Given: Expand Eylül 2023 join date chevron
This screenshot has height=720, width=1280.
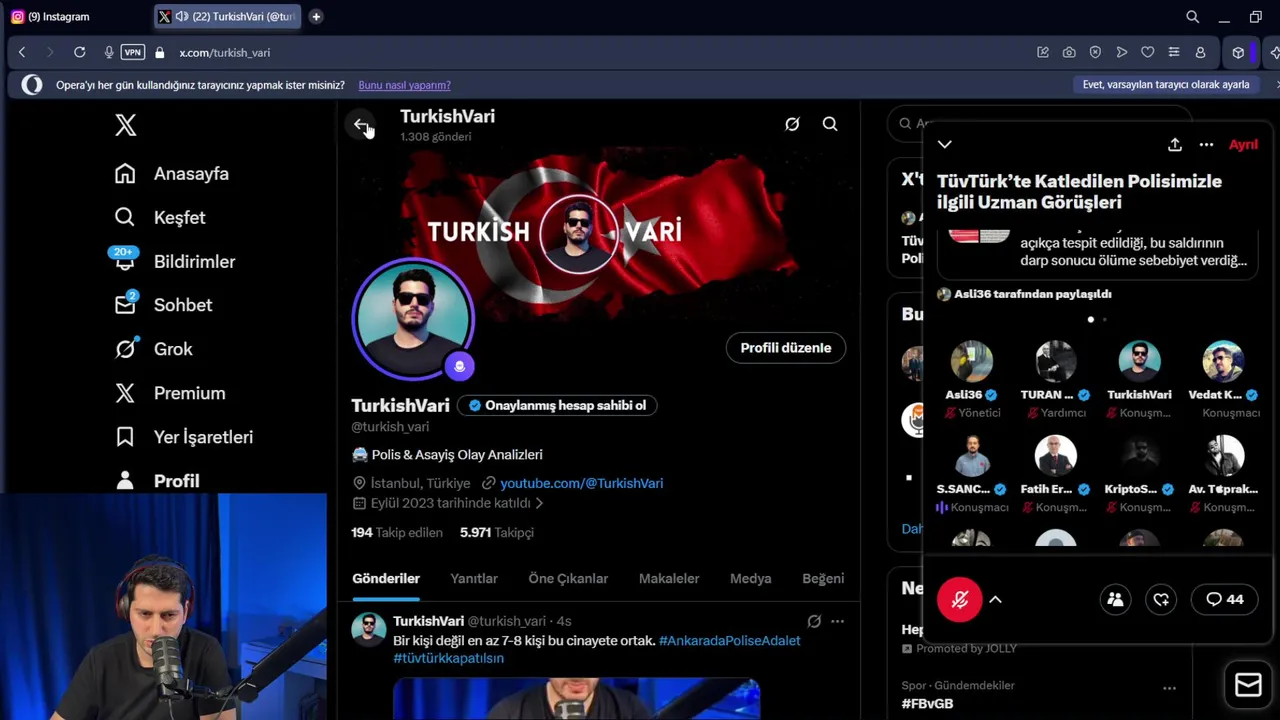Looking at the screenshot, I should coord(540,503).
